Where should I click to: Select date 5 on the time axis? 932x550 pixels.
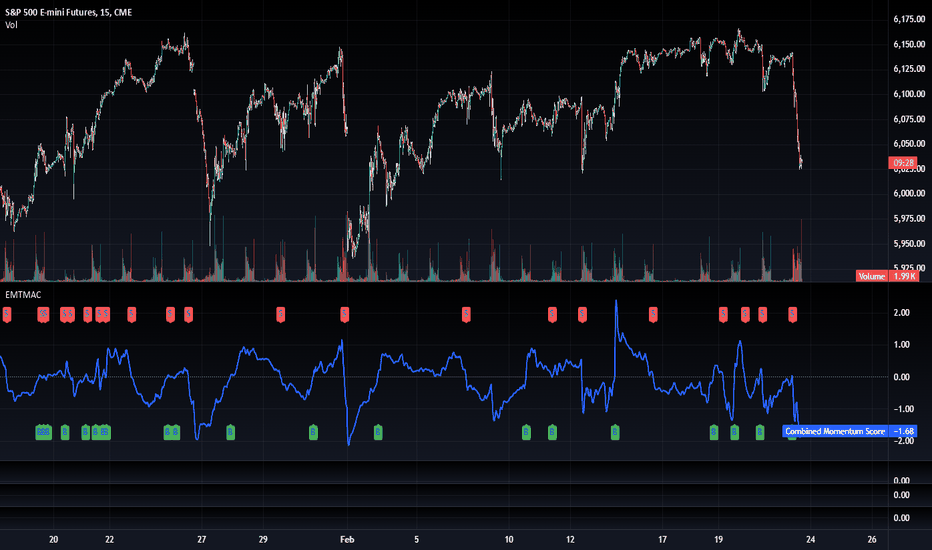416,539
